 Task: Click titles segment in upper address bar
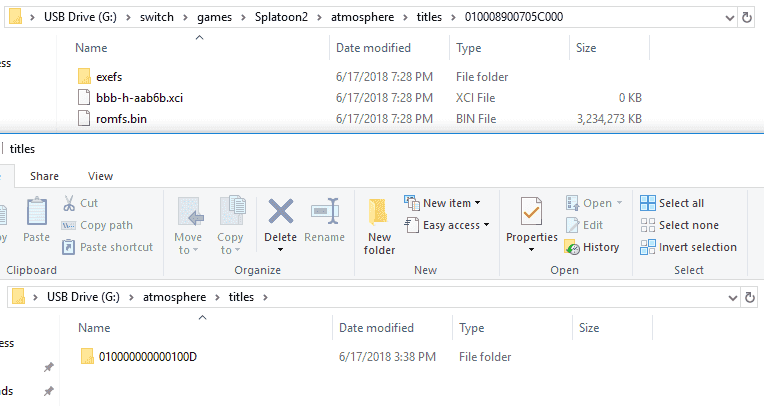(x=429, y=17)
